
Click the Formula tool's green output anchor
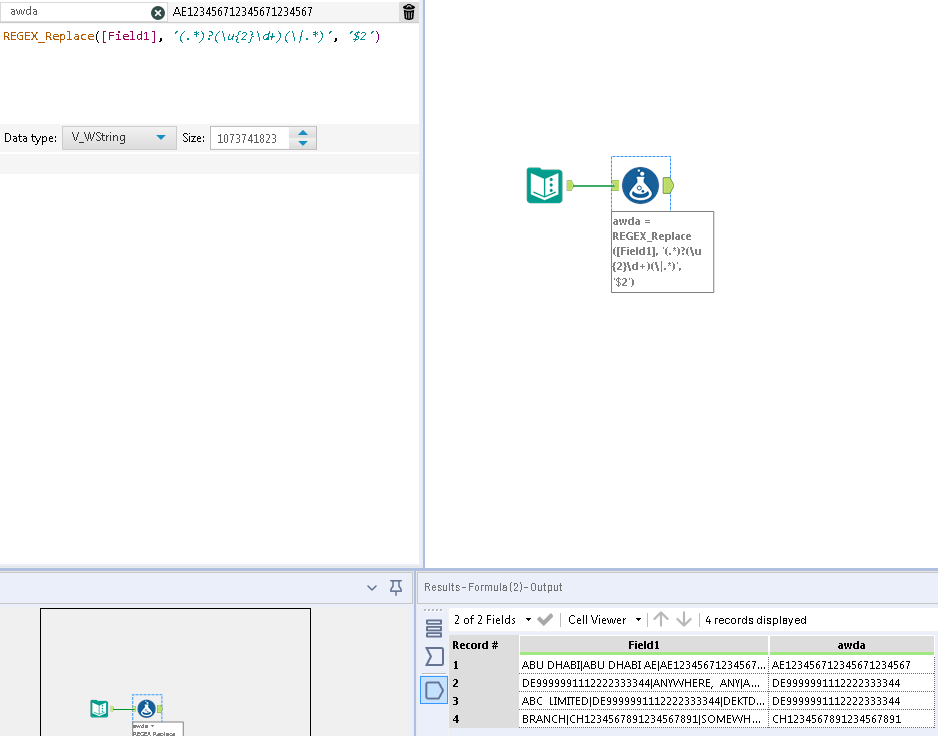point(669,185)
